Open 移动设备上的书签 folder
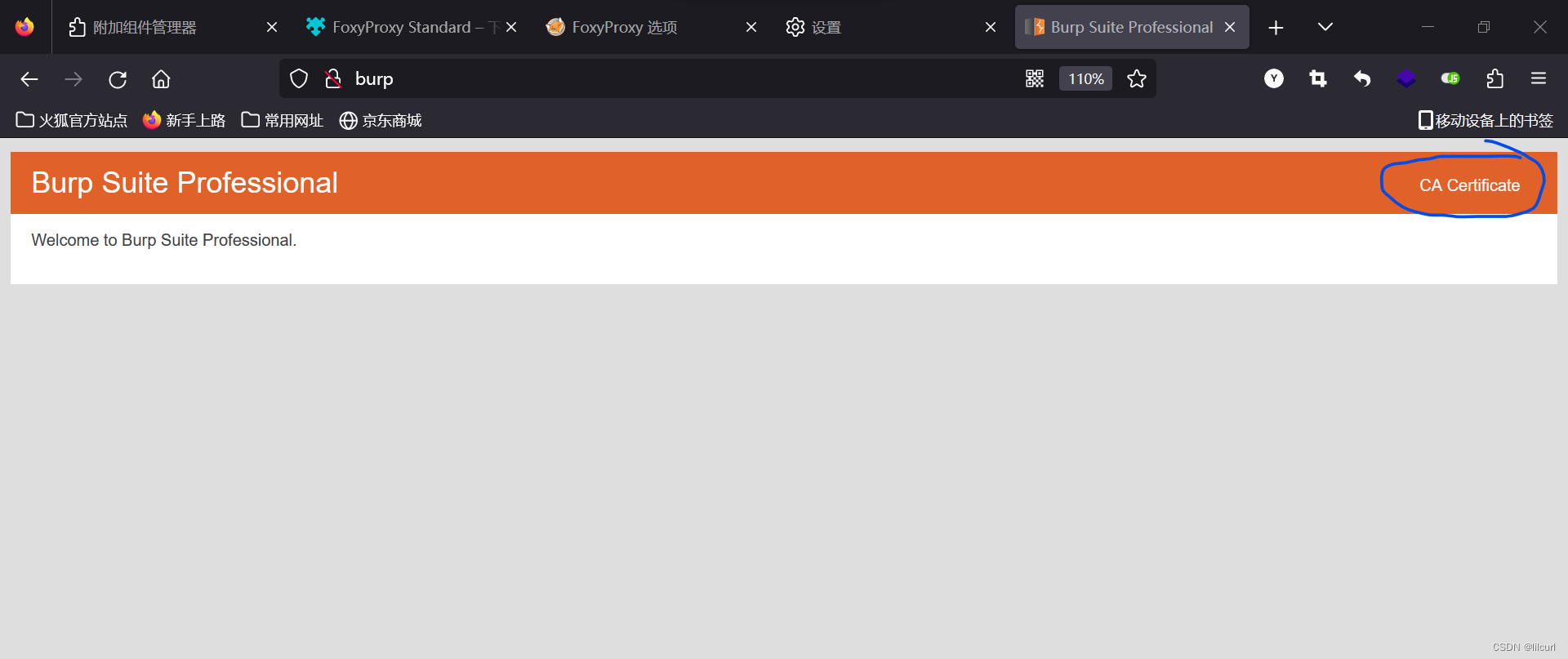1568x659 pixels. 1486,120
